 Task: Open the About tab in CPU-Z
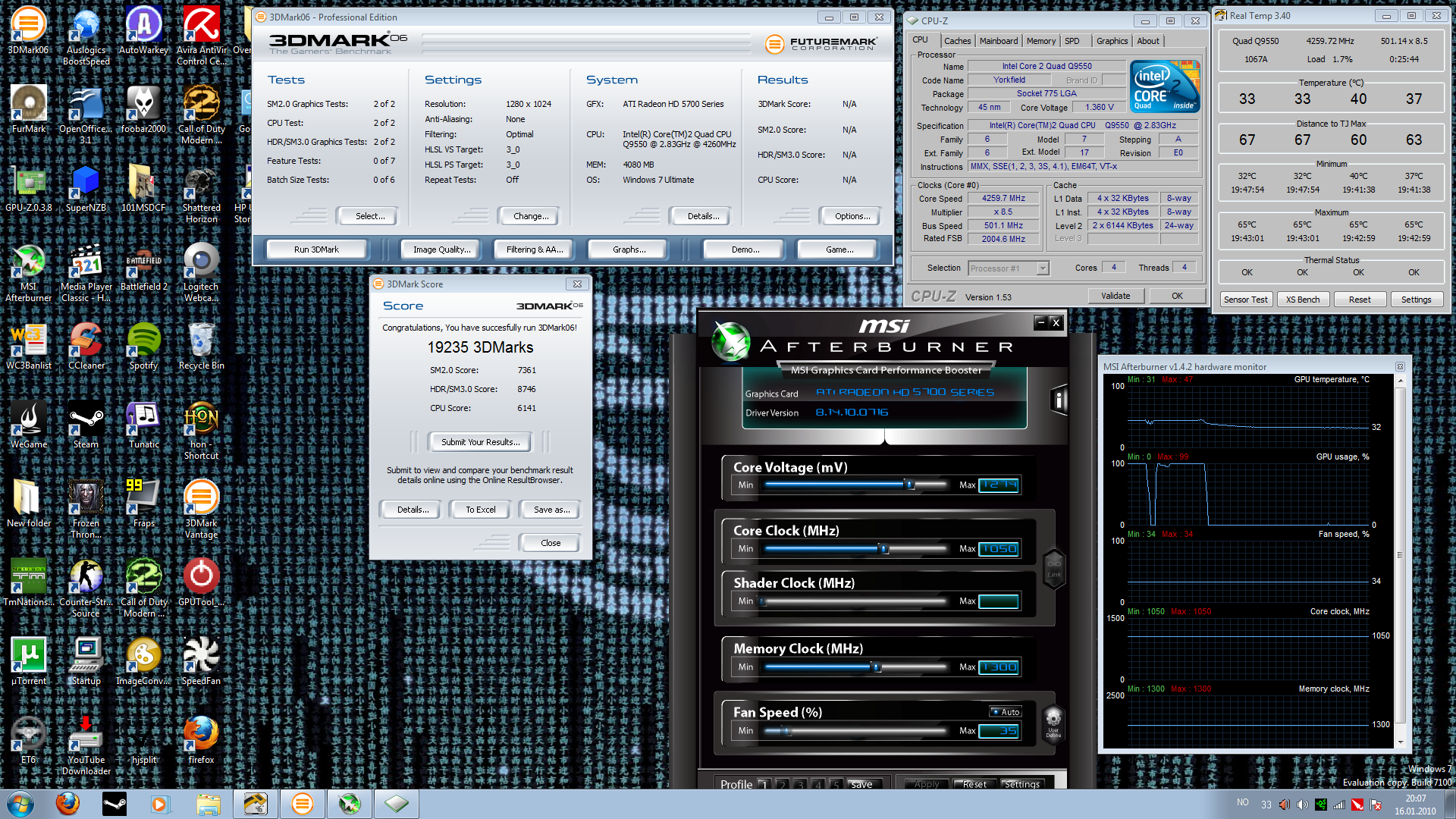1147,41
